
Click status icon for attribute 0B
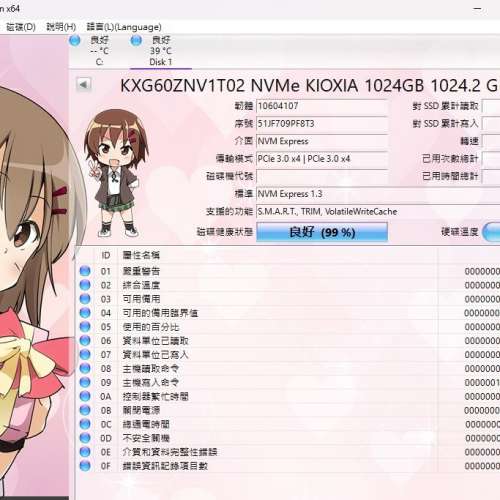click(x=85, y=410)
